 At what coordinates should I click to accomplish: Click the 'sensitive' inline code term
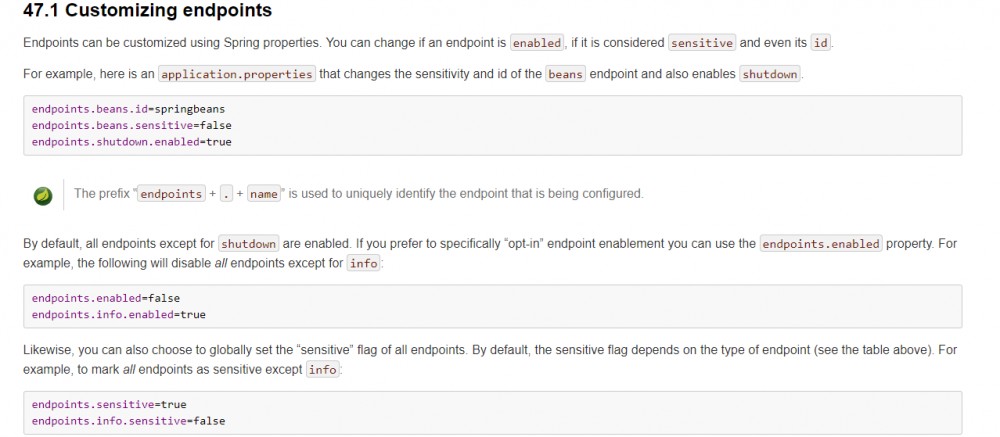[702, 43]
